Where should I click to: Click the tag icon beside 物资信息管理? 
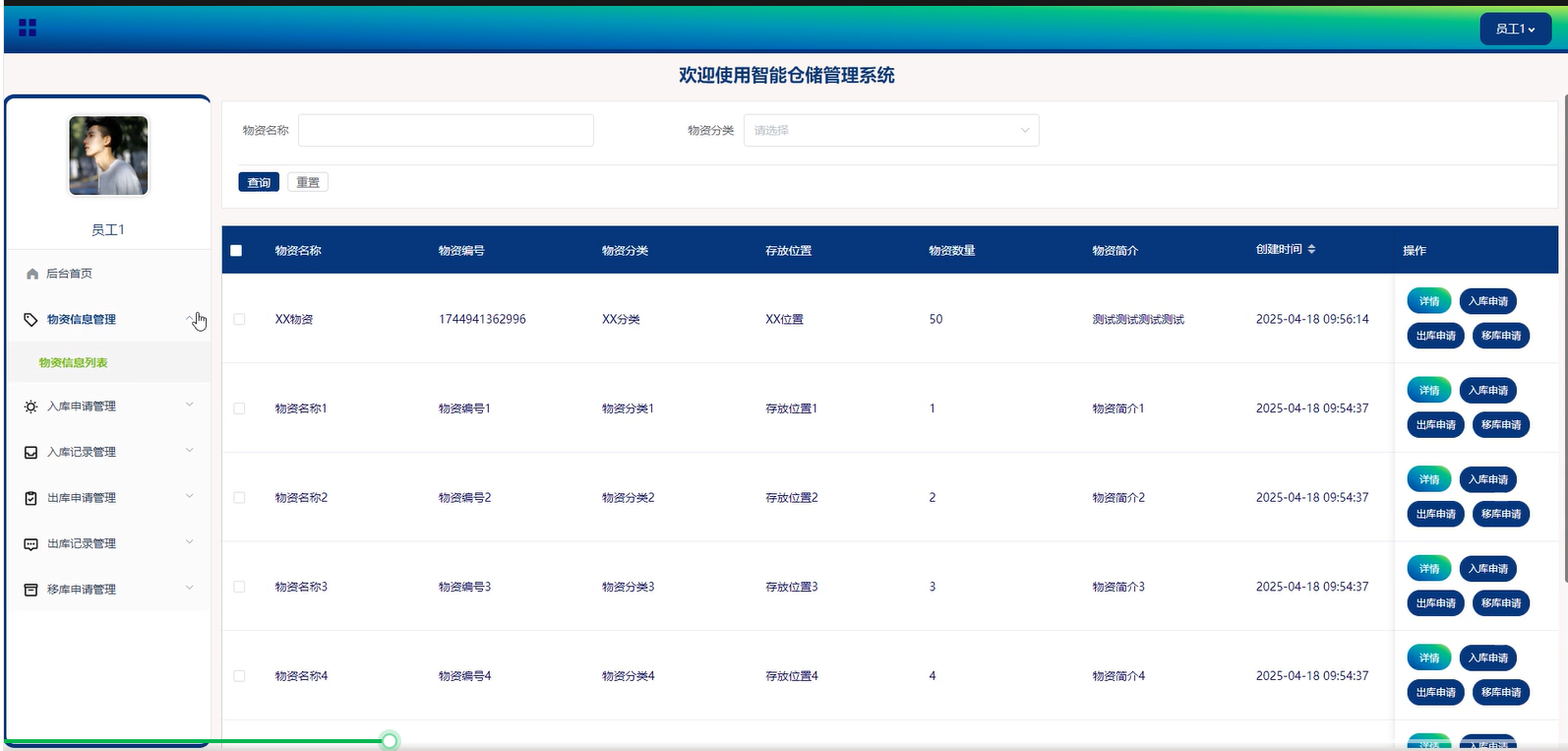(x=30, y=320)
